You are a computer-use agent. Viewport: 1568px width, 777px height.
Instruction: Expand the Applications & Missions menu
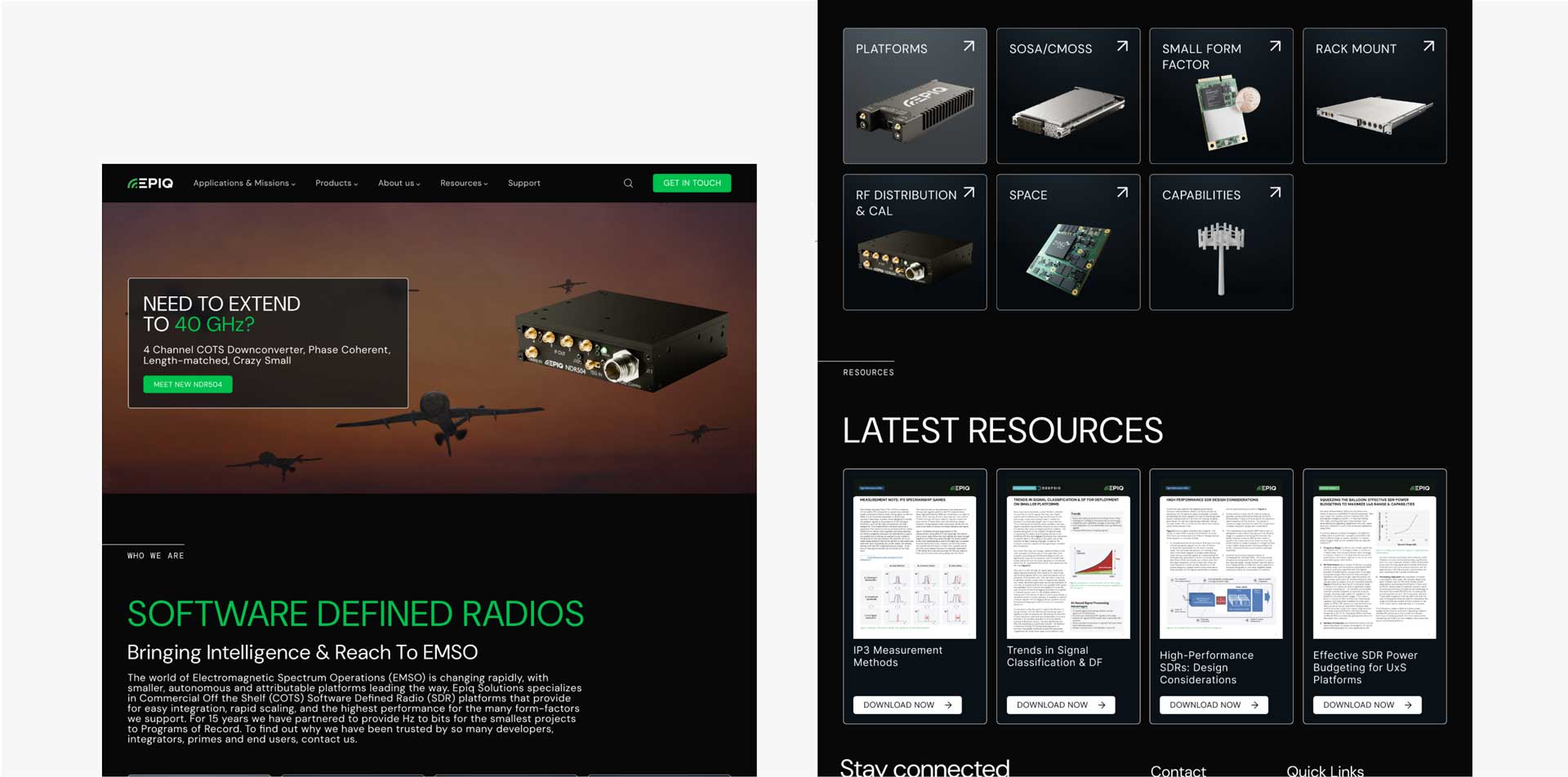pos(244,184)
